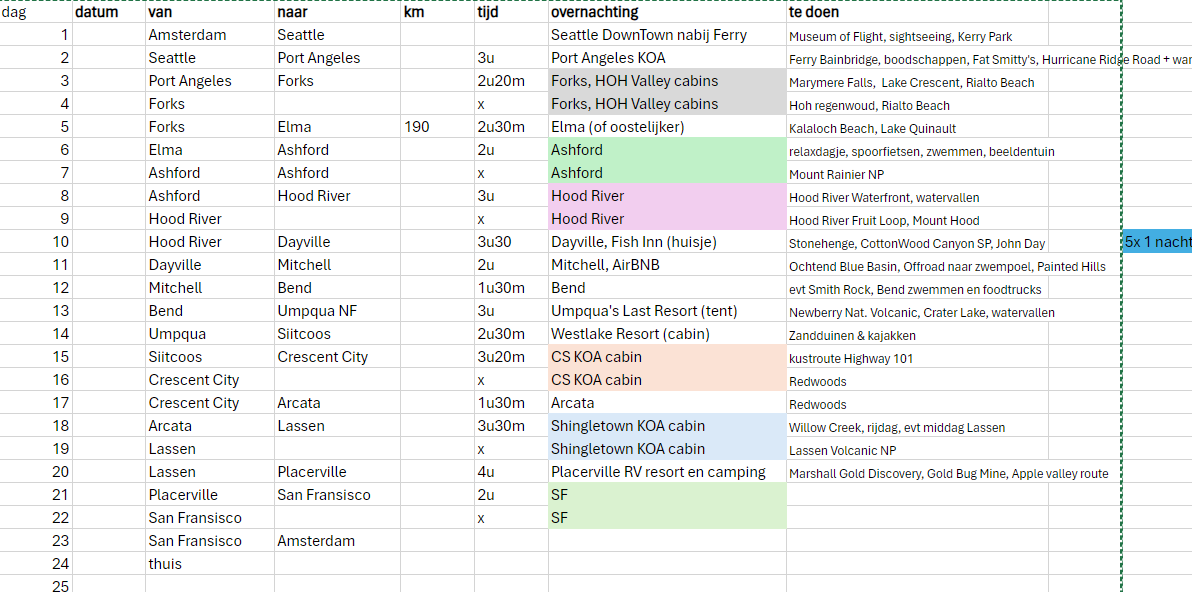Click the blue '5x 1 nacht' cell

tap(1157, 242)
